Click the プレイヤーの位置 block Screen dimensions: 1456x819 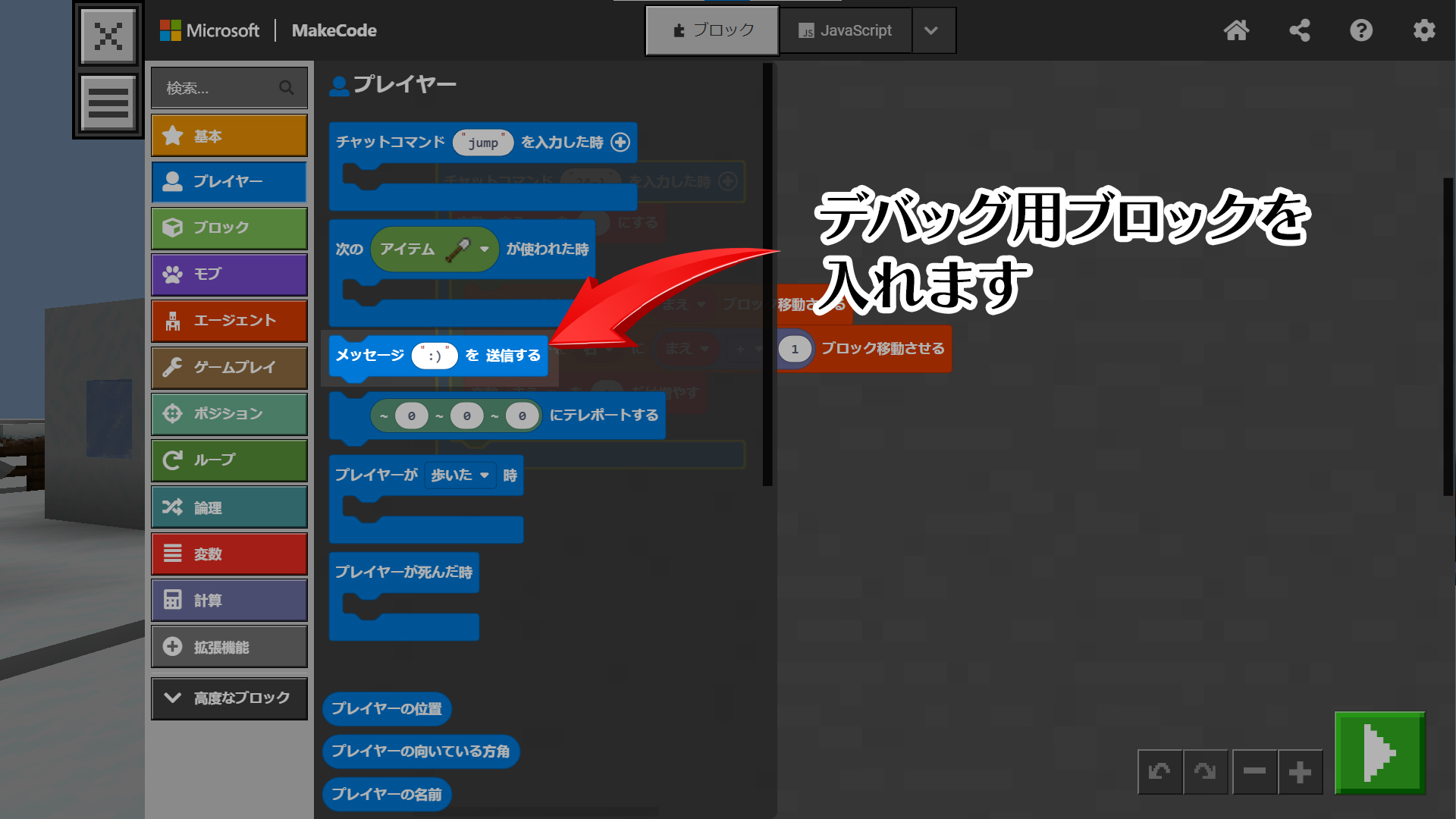point(387,708)
